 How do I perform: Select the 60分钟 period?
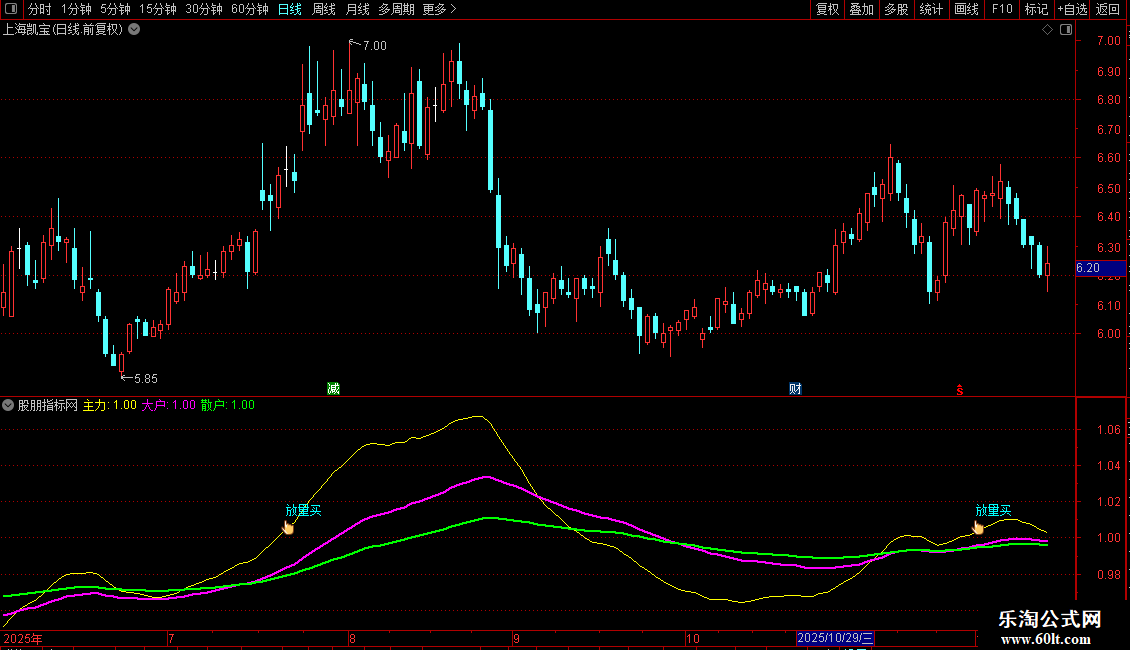(249, 9)
